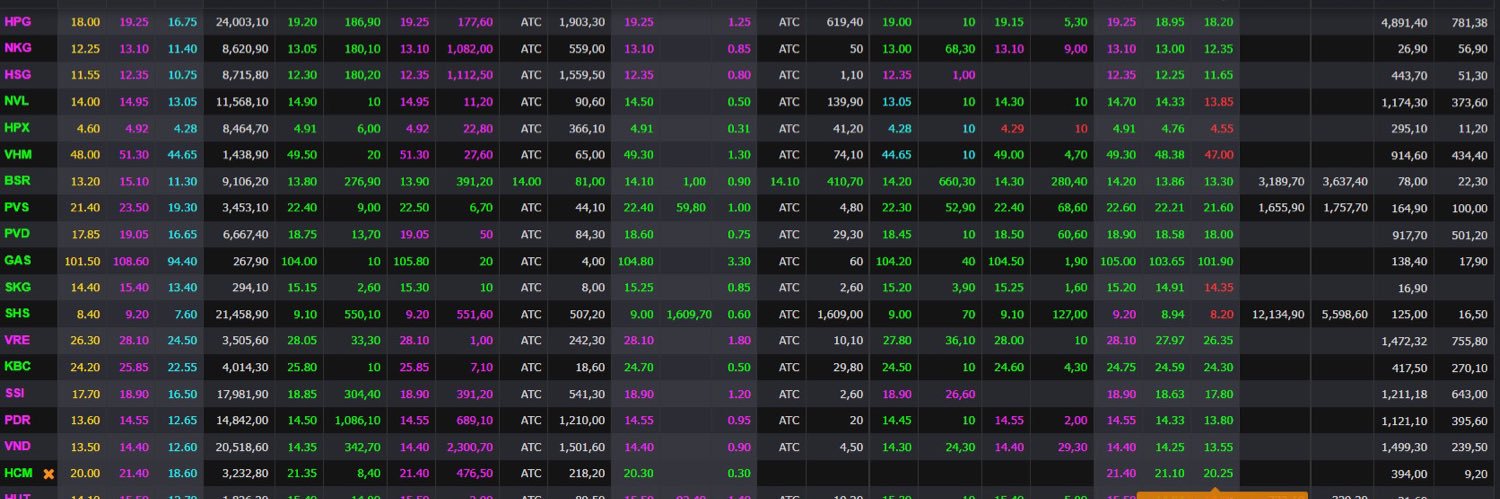The image size is (1500, 499).
Task: Click 1,211,18 in the SSI row
Action: [x=1404, y=393]
